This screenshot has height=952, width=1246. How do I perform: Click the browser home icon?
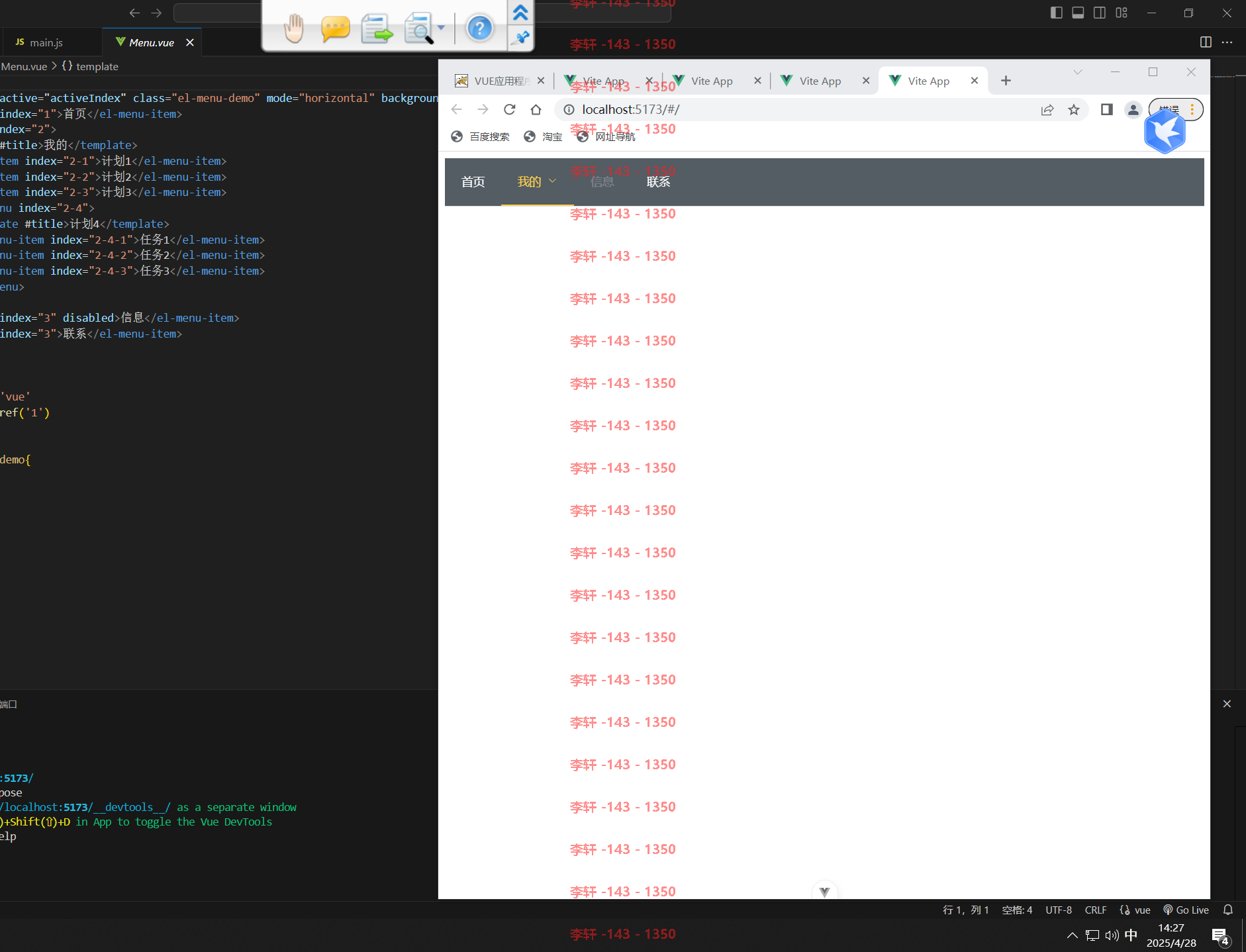pos(536,109)
